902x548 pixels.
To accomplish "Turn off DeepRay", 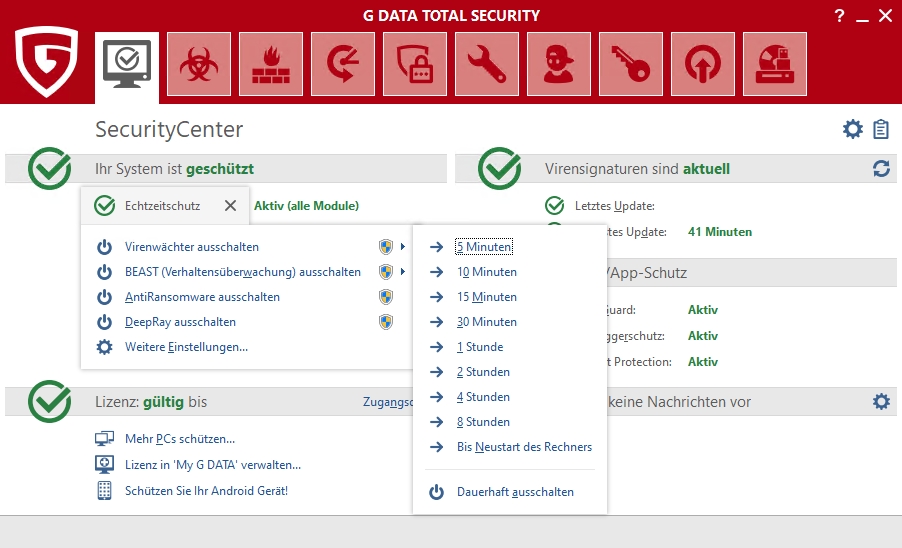I will click(x=180, y=322).
